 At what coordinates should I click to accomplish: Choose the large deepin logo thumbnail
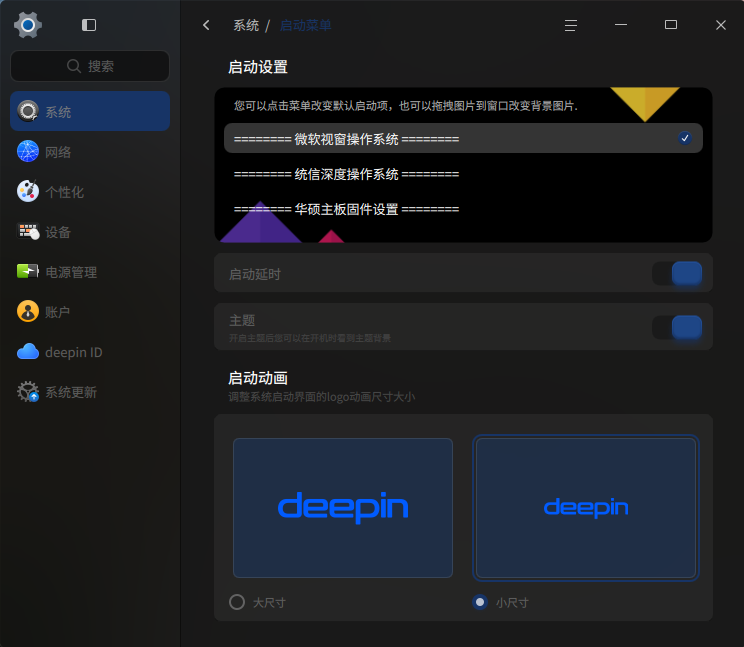(x=343, y=508)
